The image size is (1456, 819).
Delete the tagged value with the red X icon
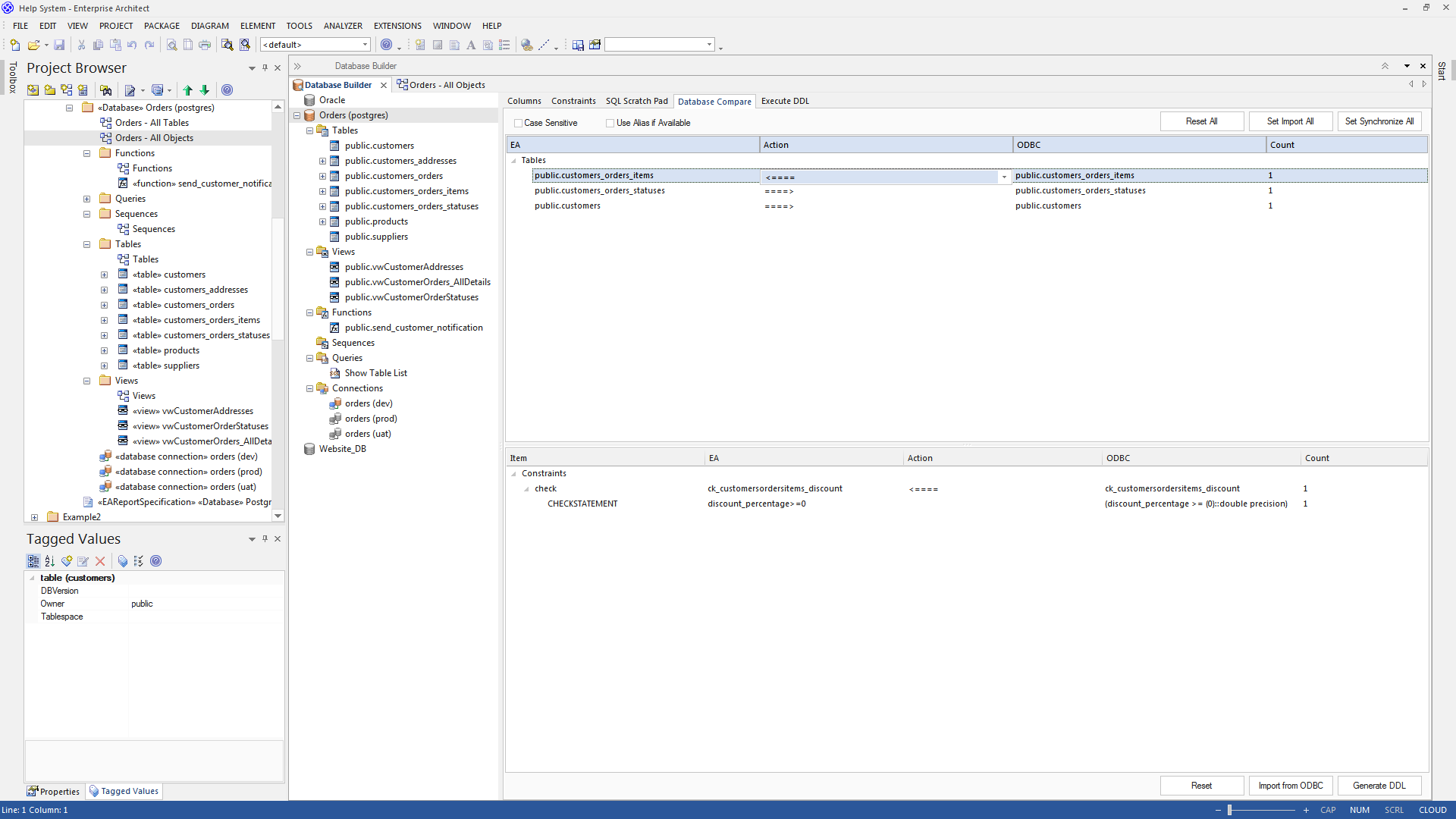tap(100, 561)
